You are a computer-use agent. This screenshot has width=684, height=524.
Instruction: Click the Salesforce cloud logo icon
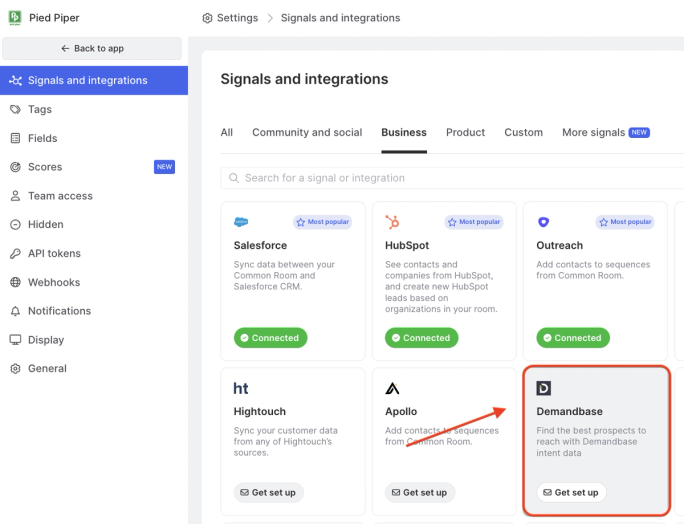pos(241,222)
